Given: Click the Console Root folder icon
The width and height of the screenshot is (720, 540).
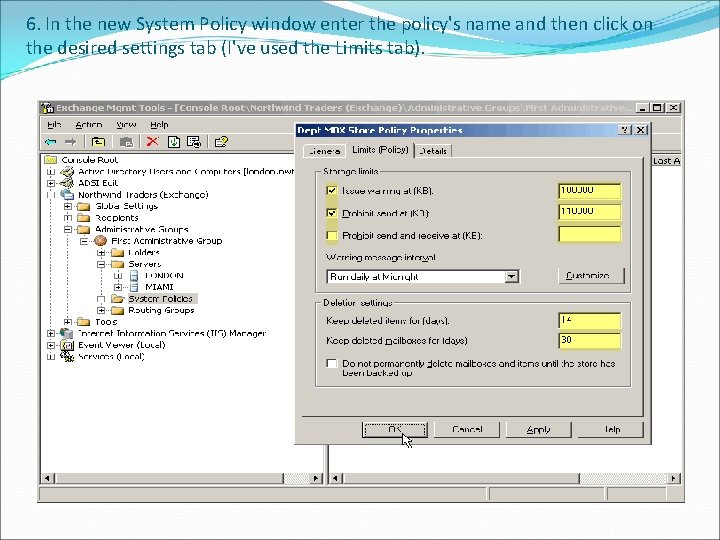Looking at the screenshot, I should click(x=51, y=160).
